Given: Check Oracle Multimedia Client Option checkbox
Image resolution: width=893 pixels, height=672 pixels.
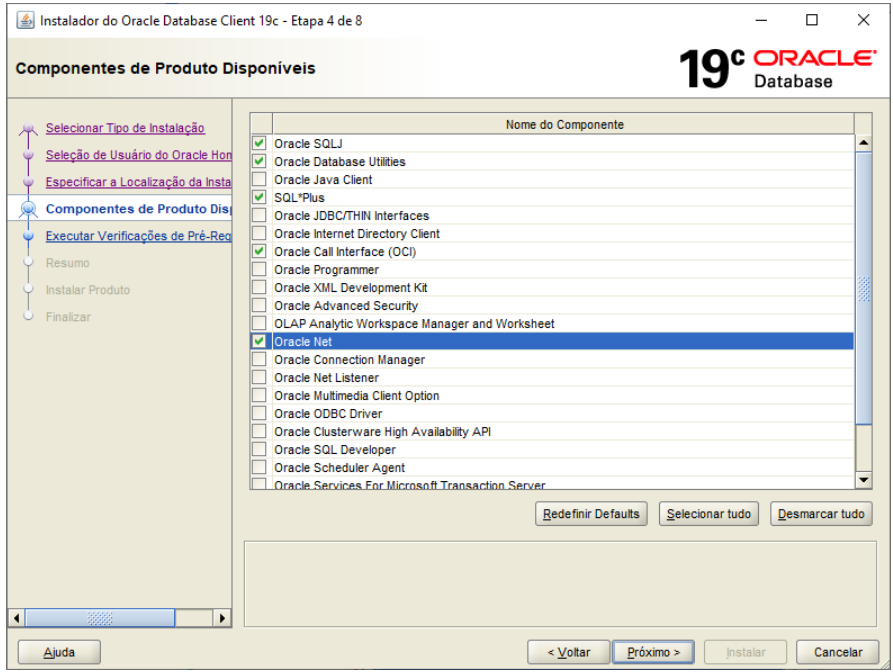Looking at the screenshot, I should 259,395.
